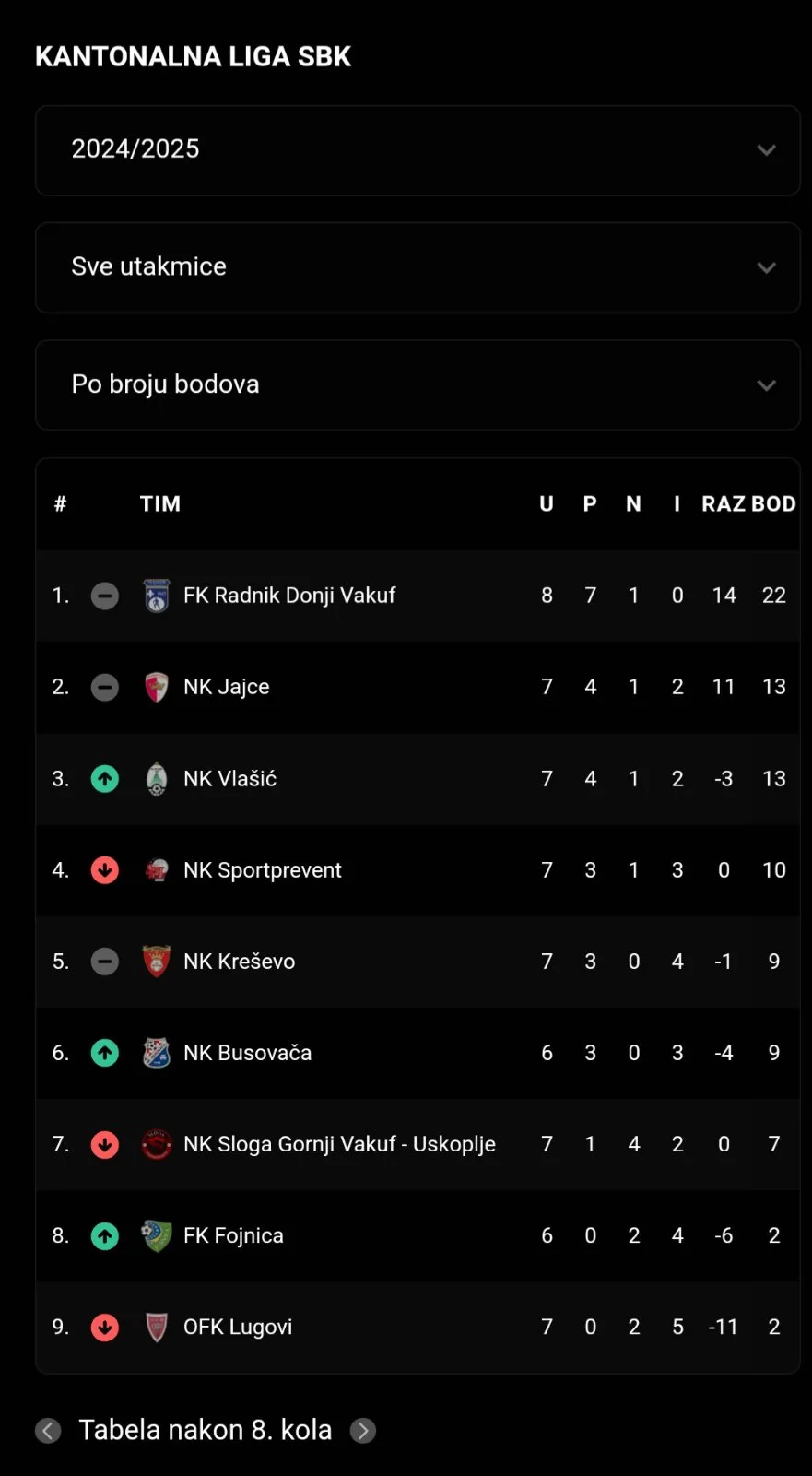Click NK Vlašić club crest icon
This screenshot has width=812, height=1476.
[x=157, y=779]
